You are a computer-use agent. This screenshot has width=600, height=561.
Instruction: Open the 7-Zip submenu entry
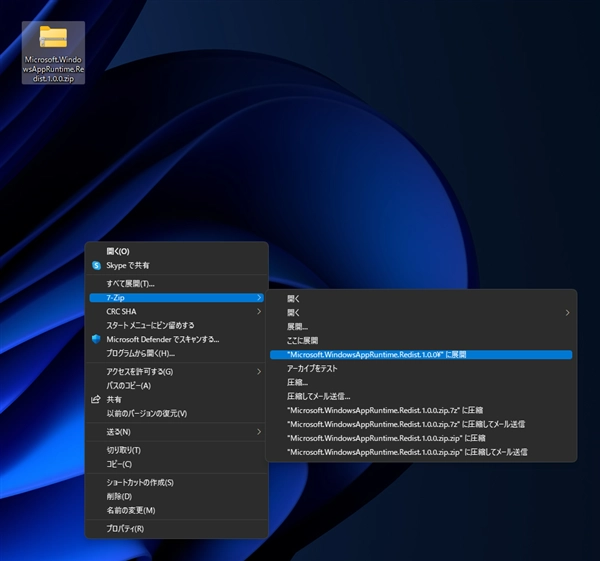[x=176, y=298]
